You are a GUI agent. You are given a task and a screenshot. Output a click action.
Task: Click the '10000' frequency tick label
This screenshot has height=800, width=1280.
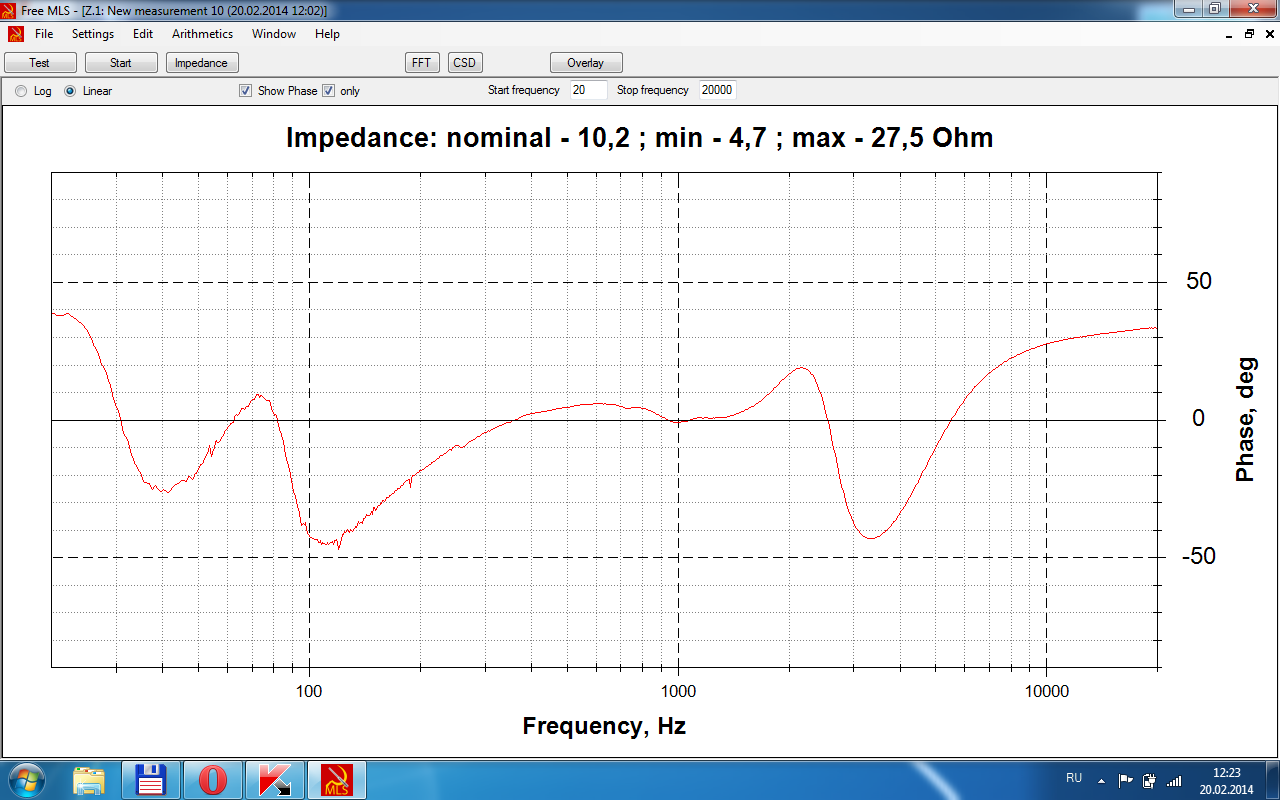[1046, 691]
